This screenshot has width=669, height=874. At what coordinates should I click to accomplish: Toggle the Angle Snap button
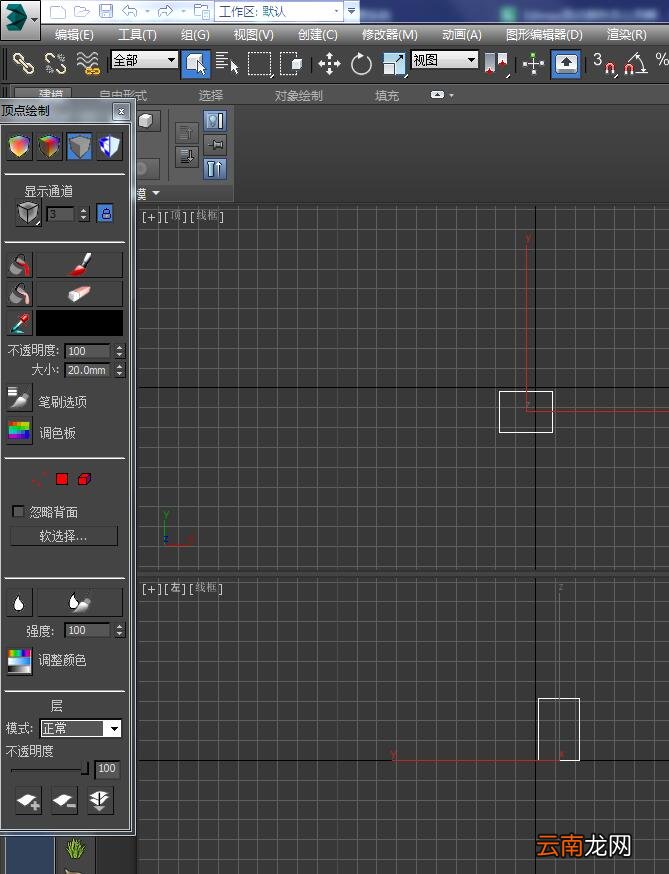[636, 64]
